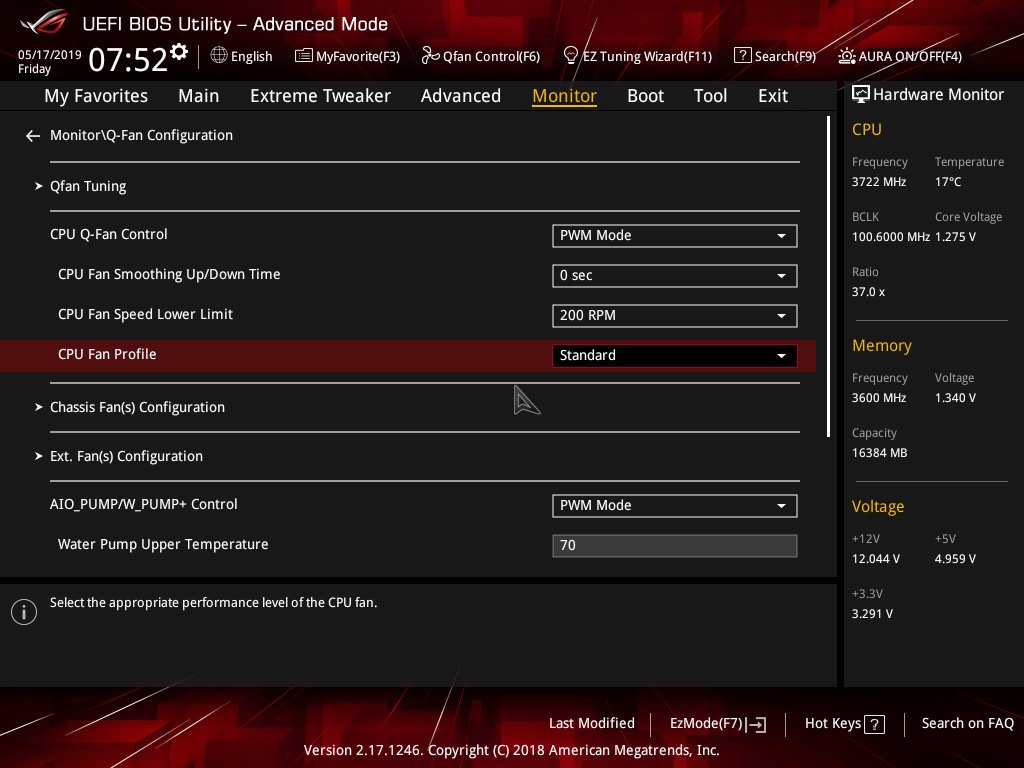Open Search(F9) question mark icon

tap(743, 56)
